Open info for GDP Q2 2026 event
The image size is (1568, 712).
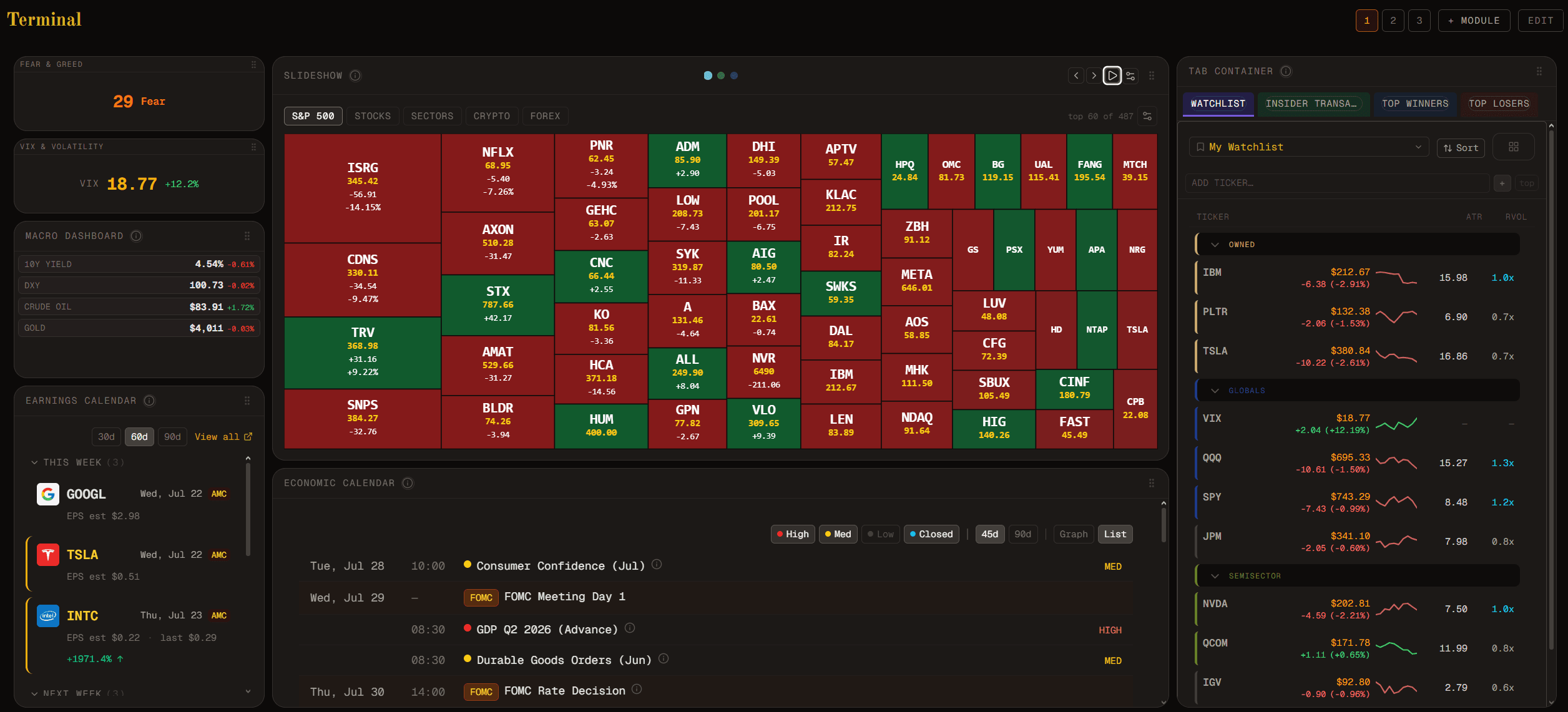[x=630, y=628]
